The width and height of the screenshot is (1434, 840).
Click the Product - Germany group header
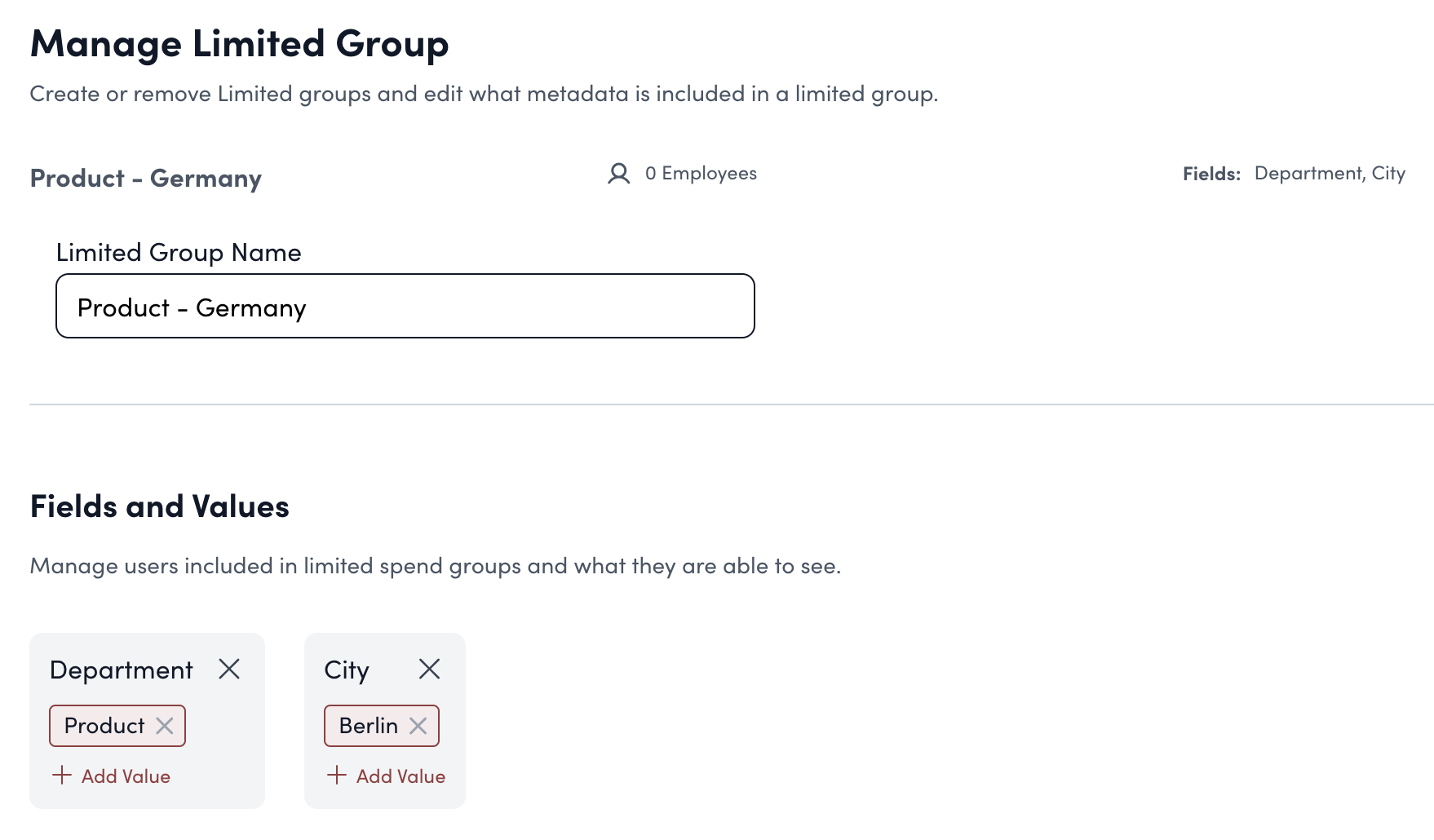(x=146, y=179)
